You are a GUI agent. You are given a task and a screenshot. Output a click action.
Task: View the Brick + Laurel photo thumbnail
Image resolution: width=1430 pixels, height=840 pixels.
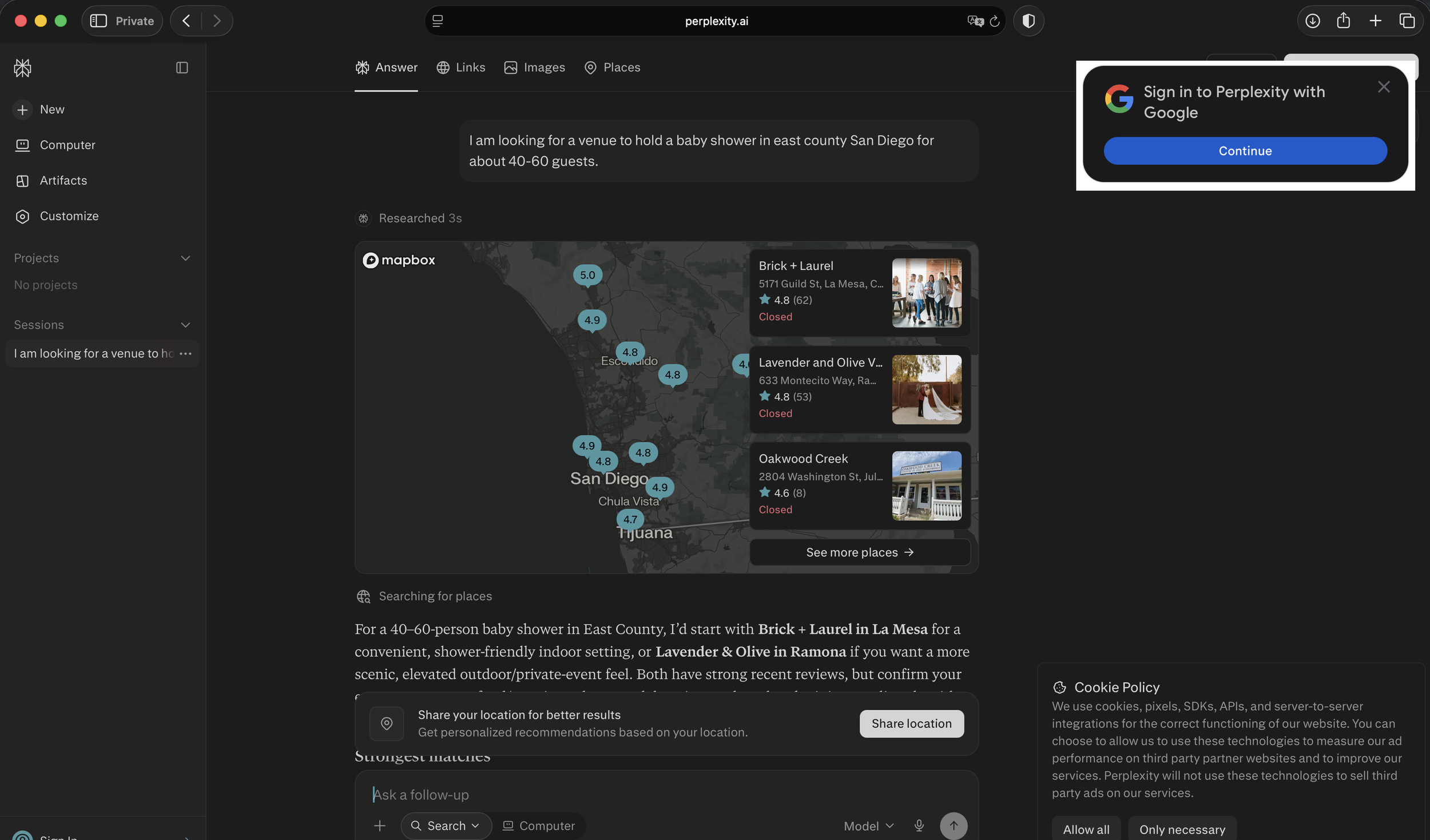tap(926, 292)
